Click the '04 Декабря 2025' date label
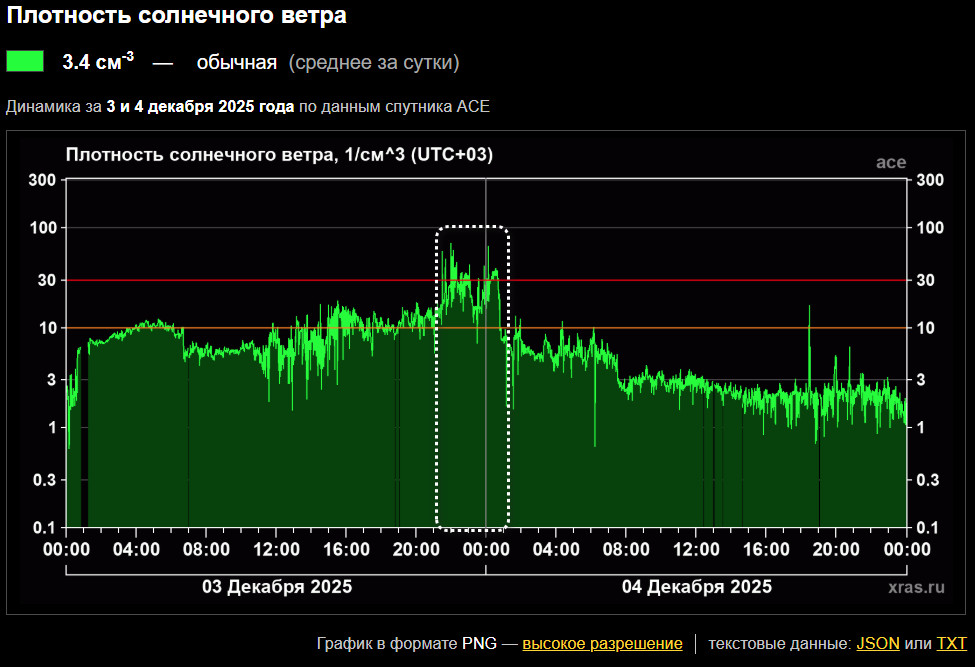Image resolution: width=975 pixels, height=667 pixels. 697,587
